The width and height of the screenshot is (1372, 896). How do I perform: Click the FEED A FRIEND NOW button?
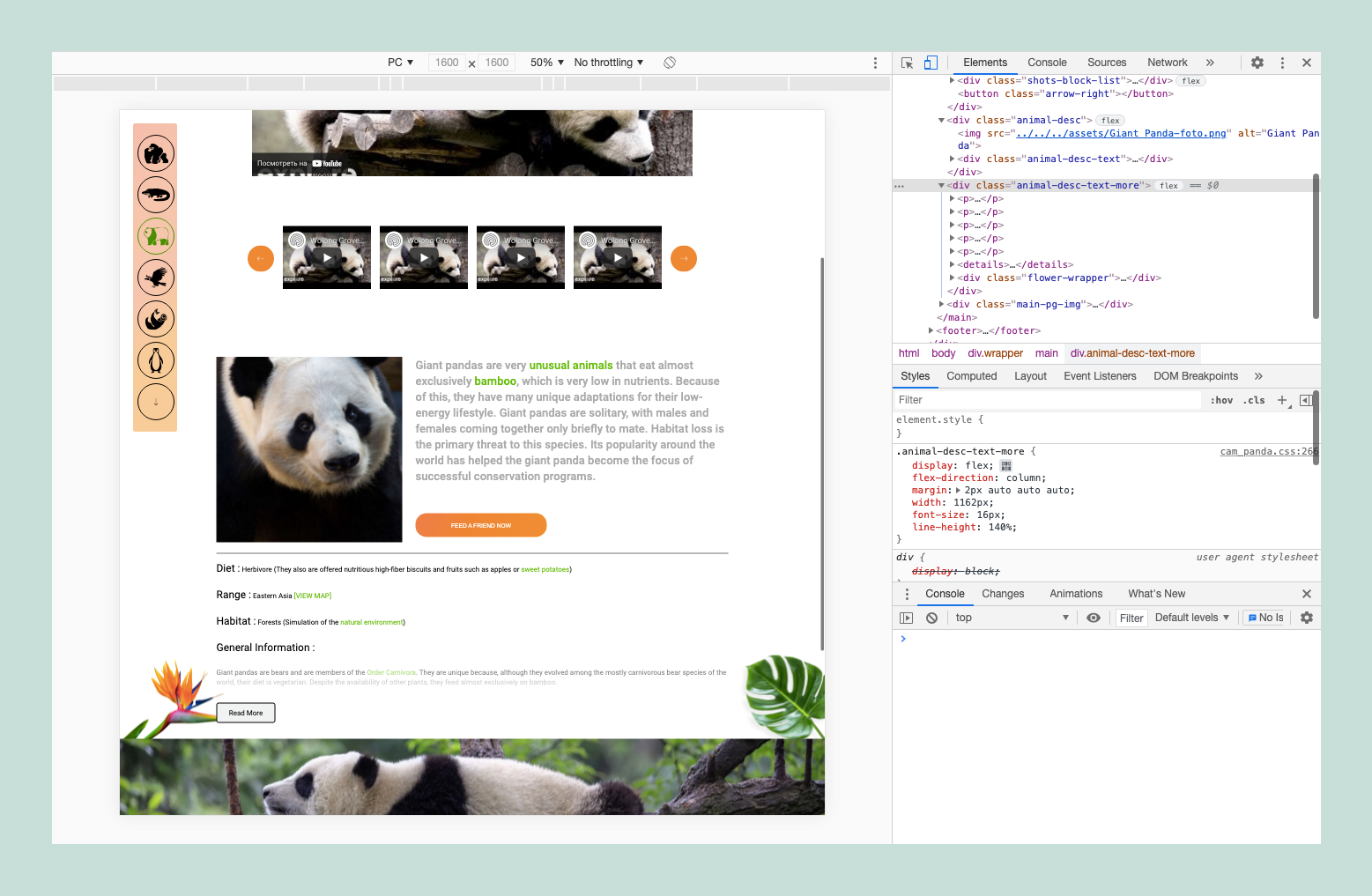(x=480, y=524)
